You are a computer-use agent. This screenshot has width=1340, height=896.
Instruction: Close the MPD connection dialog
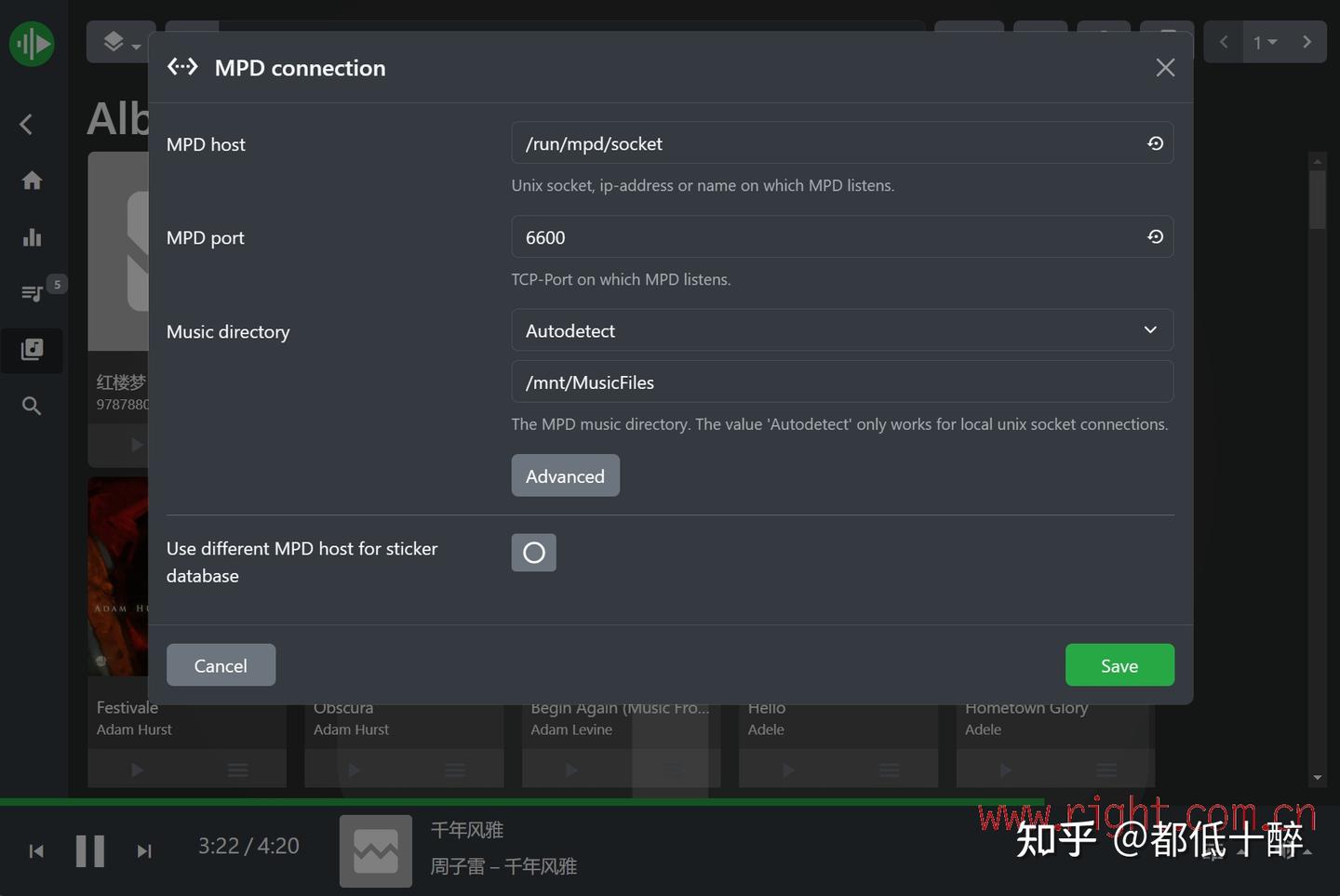1165,68
